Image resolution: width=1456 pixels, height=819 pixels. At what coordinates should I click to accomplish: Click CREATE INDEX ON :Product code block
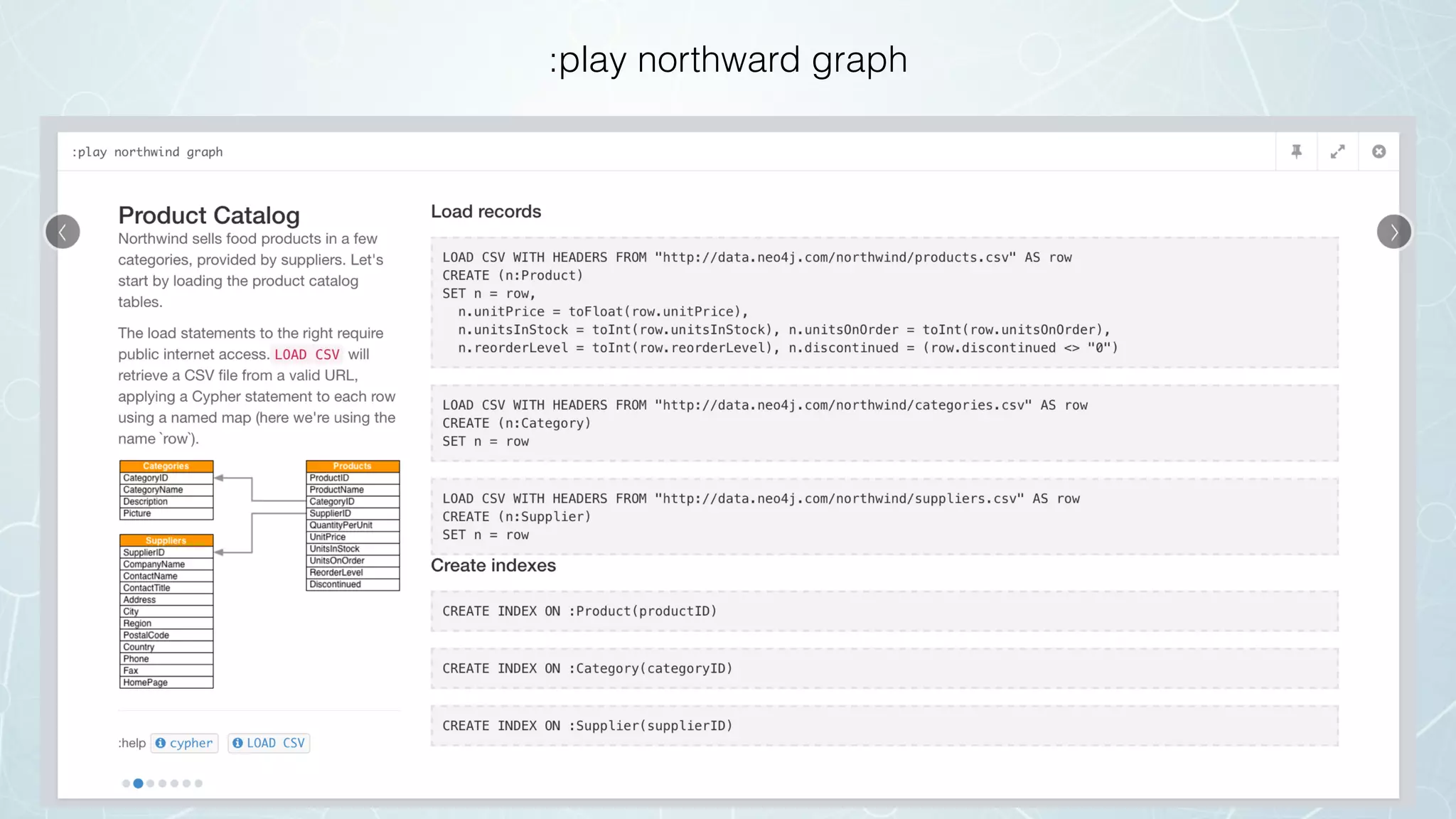point(884,611)
